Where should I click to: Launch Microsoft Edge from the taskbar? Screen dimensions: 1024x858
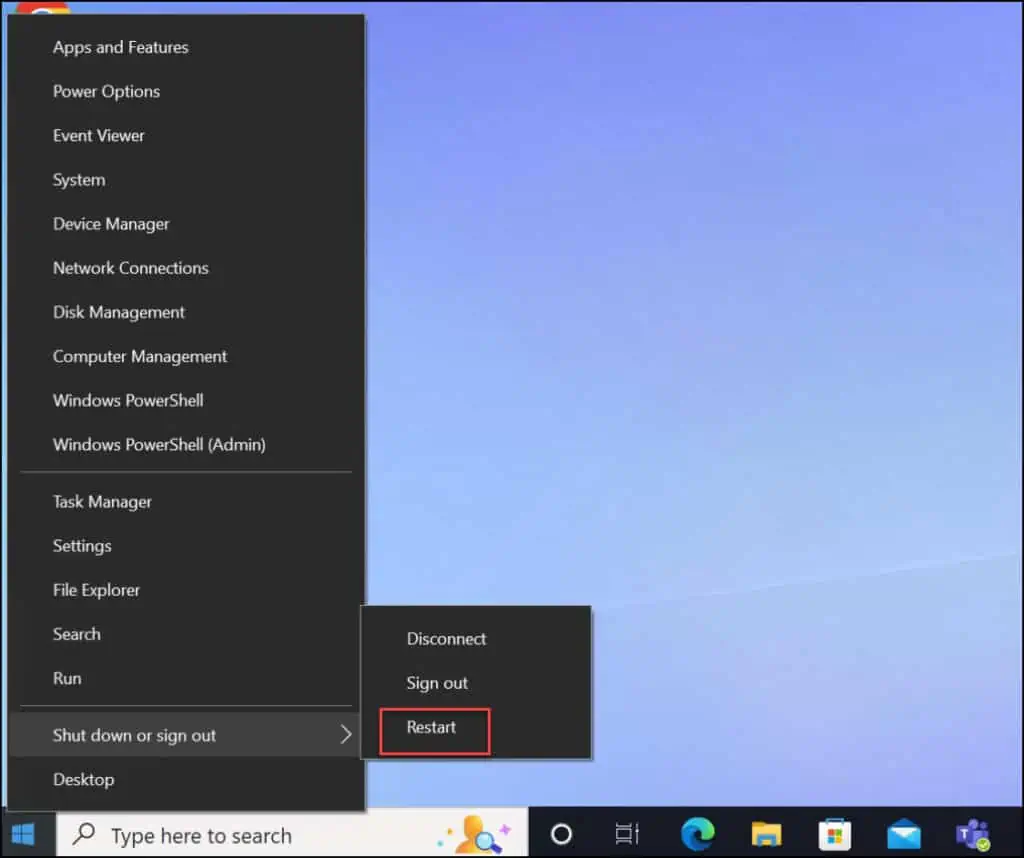click(697, 834)
